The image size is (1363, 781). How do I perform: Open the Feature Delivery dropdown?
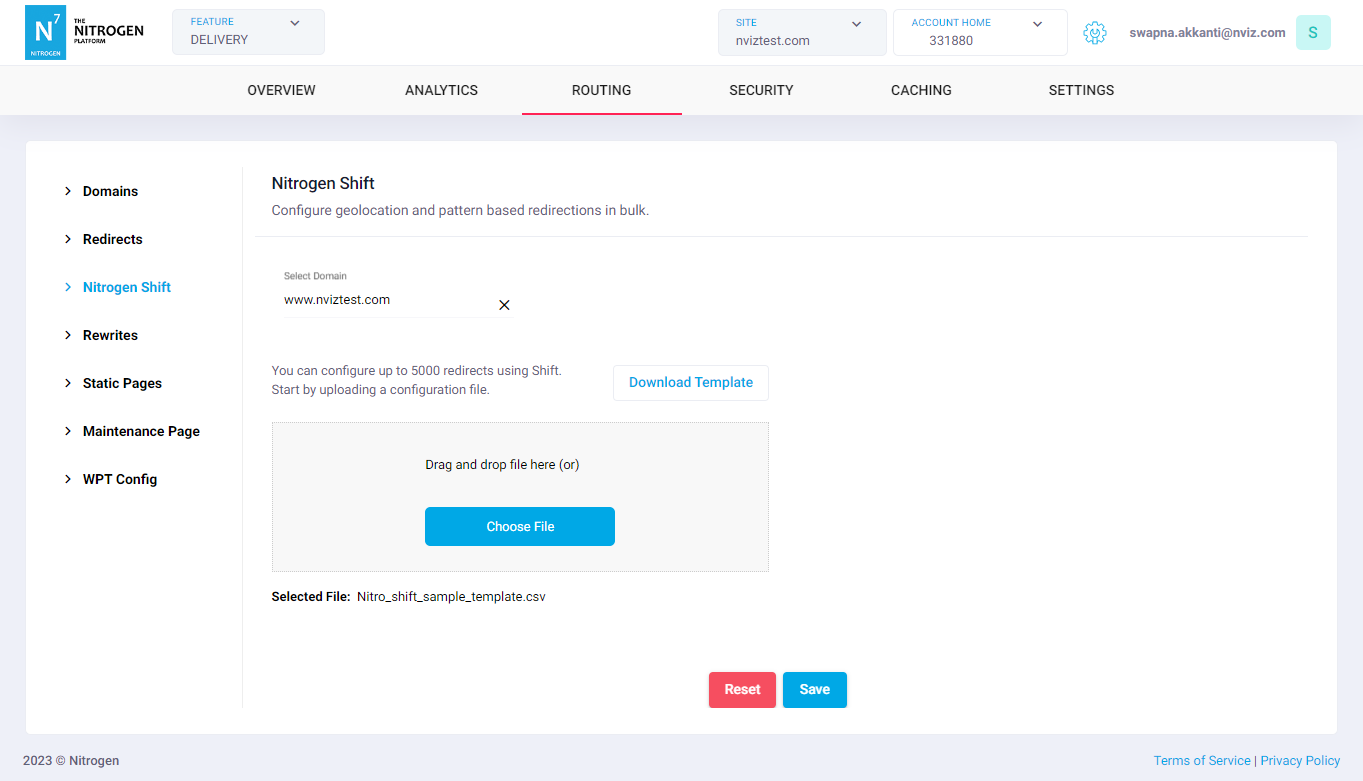pyautogui.click(x=248, y=32)
